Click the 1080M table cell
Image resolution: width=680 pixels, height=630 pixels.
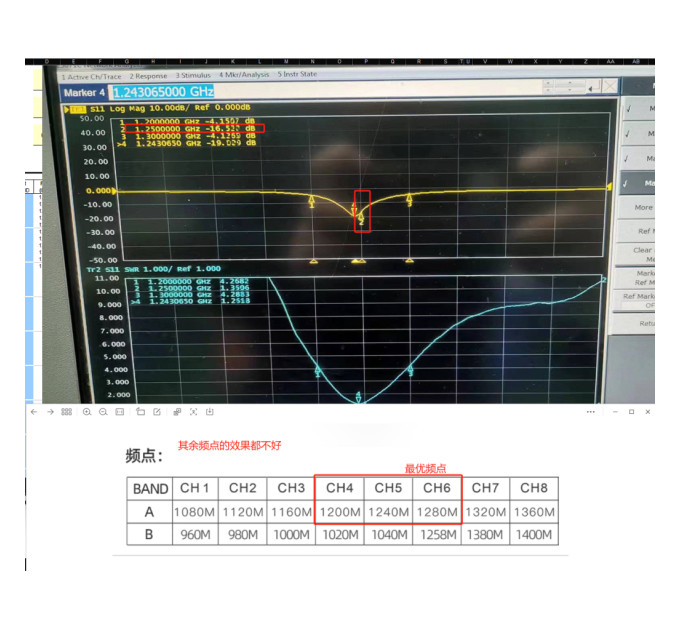[x=195, y=512]
